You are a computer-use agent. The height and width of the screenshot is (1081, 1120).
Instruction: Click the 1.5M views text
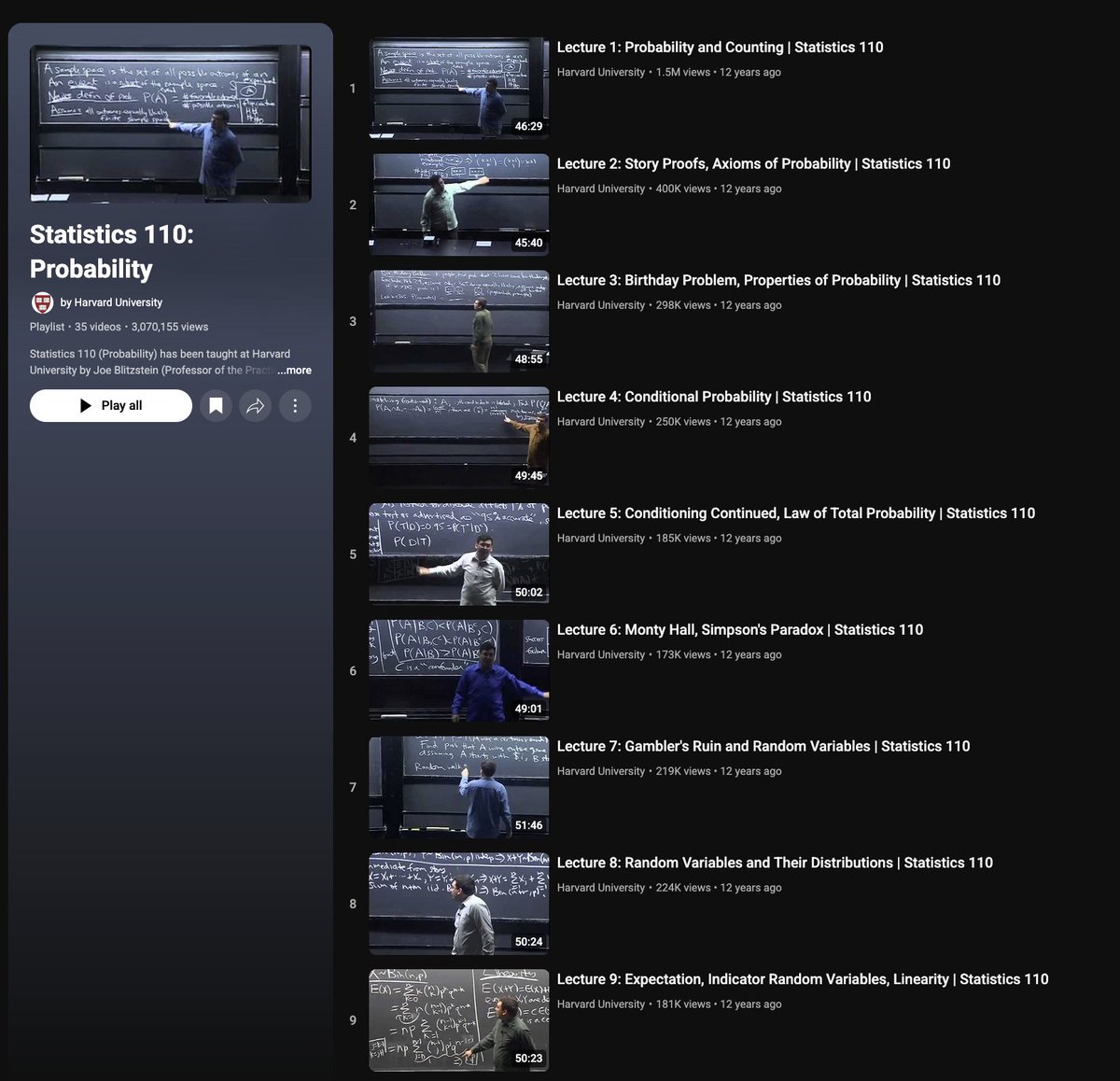[682, 72]
